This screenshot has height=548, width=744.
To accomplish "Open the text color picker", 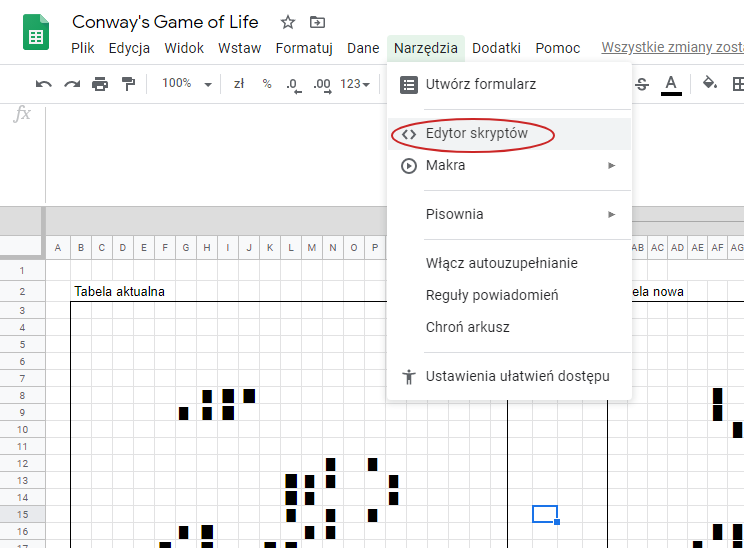I will (x=671, y=84).
